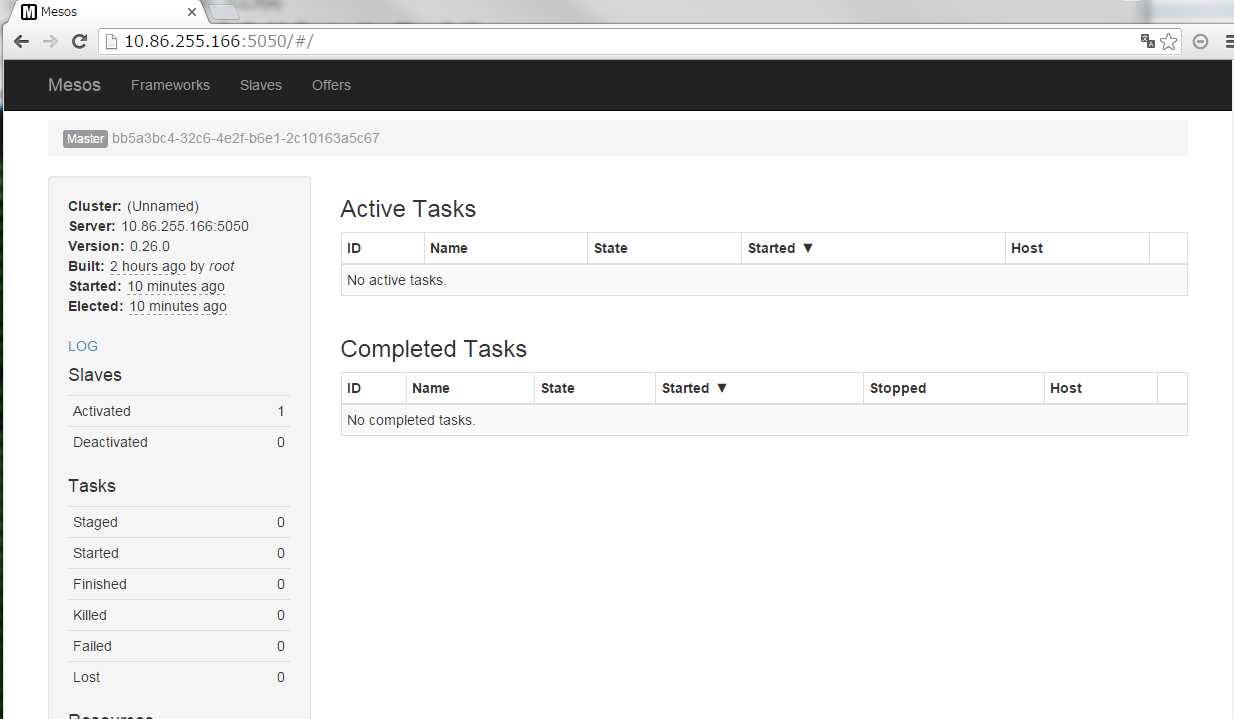
Task: Open the Chrome menu hamburger icon
Action: 1230,41
